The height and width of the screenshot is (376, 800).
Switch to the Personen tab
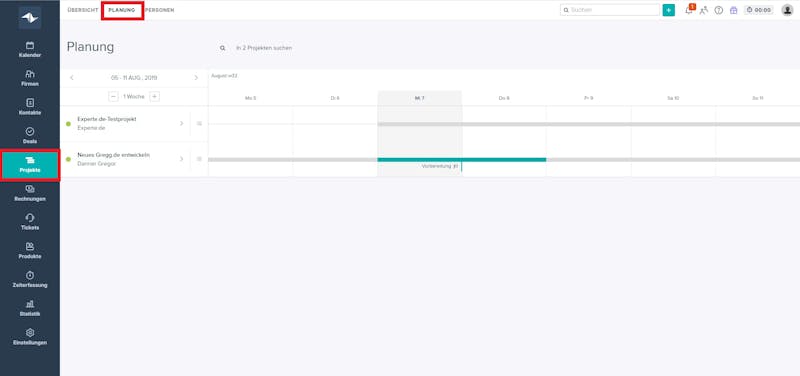click(159, 10)
